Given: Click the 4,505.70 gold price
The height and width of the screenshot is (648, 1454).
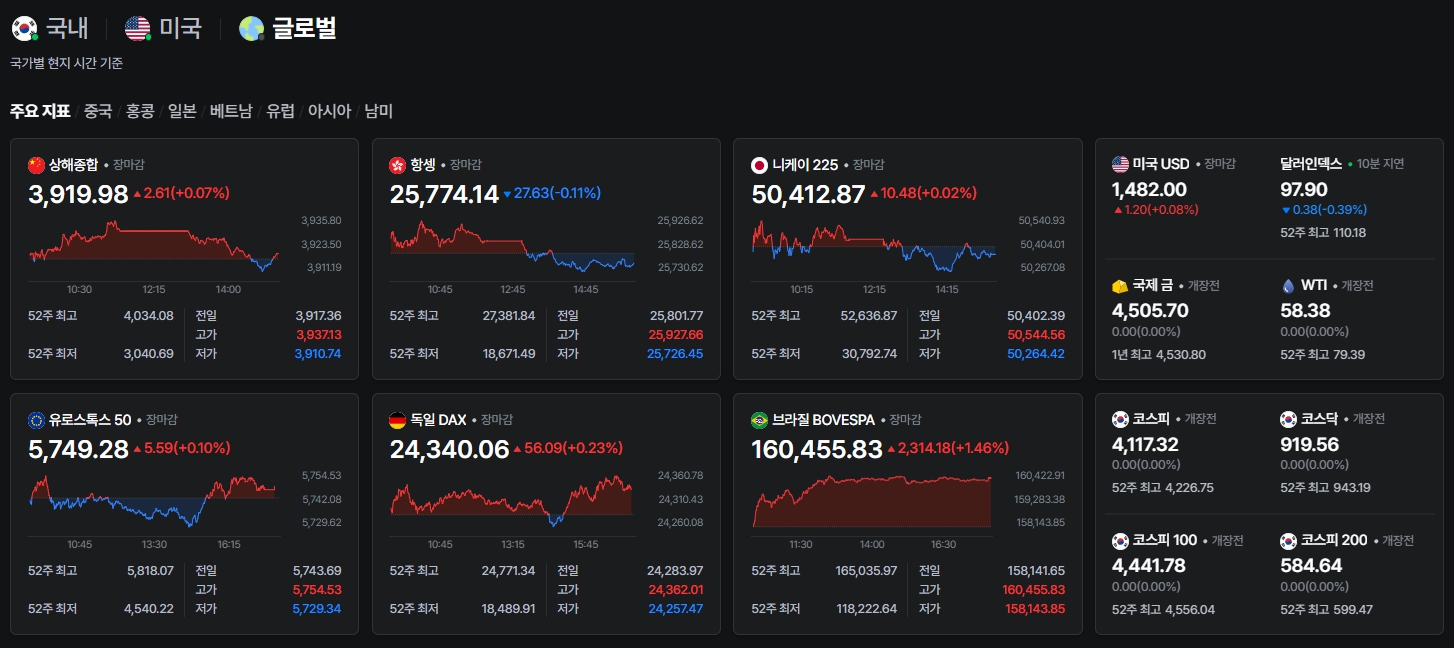Looking at the screenshot, I should [1150, 311].
